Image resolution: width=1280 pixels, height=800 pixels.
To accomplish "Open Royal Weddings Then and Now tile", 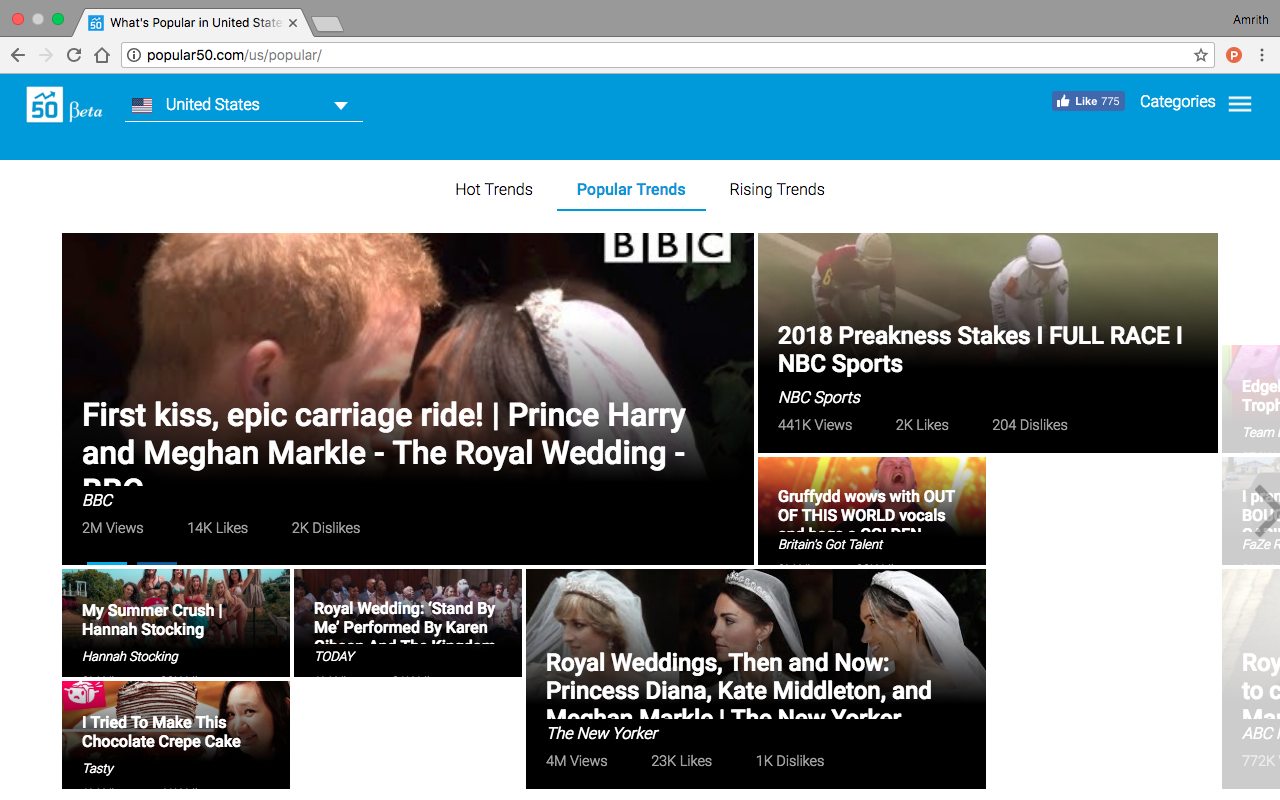I will click(x=756, y=679).
